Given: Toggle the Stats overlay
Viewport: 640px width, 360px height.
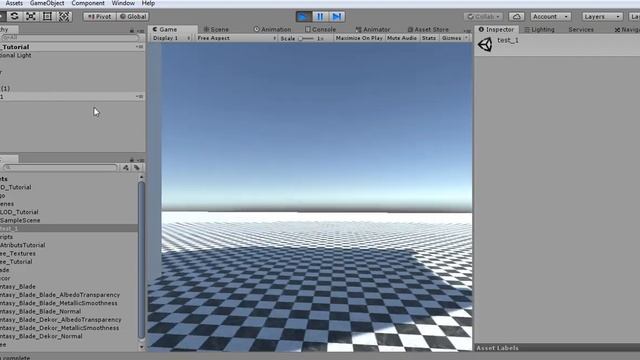Looking at the screenshot, I should pos(429,38).
